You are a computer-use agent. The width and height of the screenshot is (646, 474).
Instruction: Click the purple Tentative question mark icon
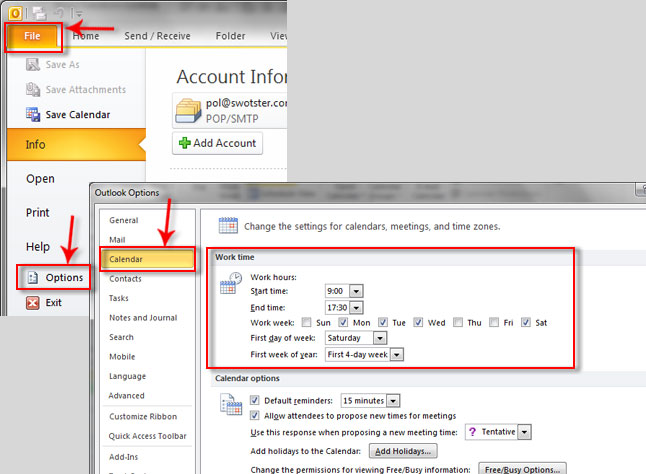coord(473,432)
